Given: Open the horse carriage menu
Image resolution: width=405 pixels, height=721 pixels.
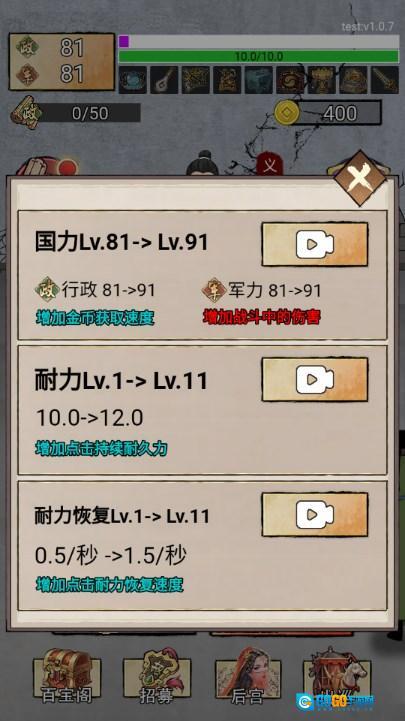Looking at the screenshot, I should pyautogui.click(x=337, y=674).
